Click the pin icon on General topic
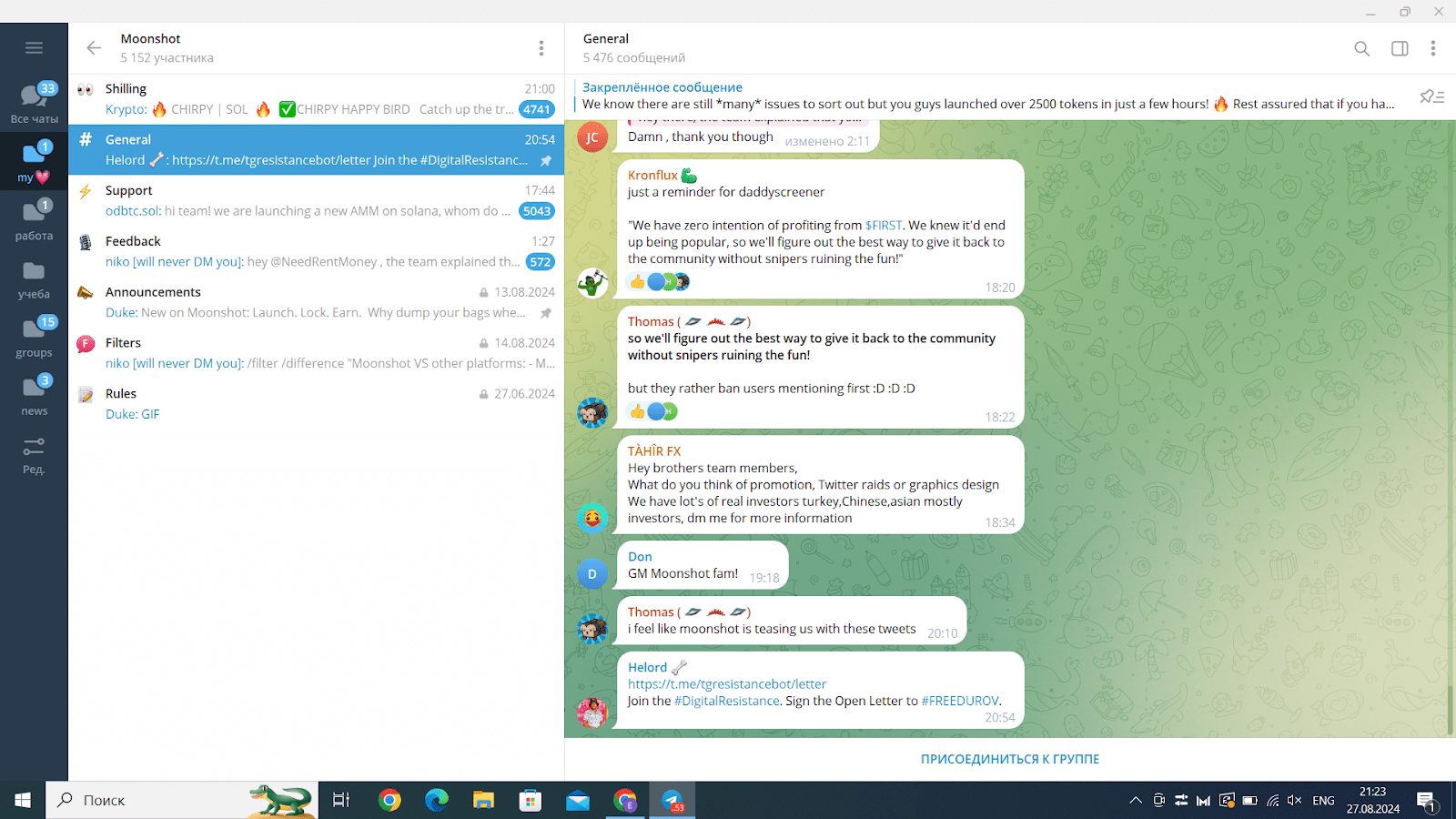 546,160
